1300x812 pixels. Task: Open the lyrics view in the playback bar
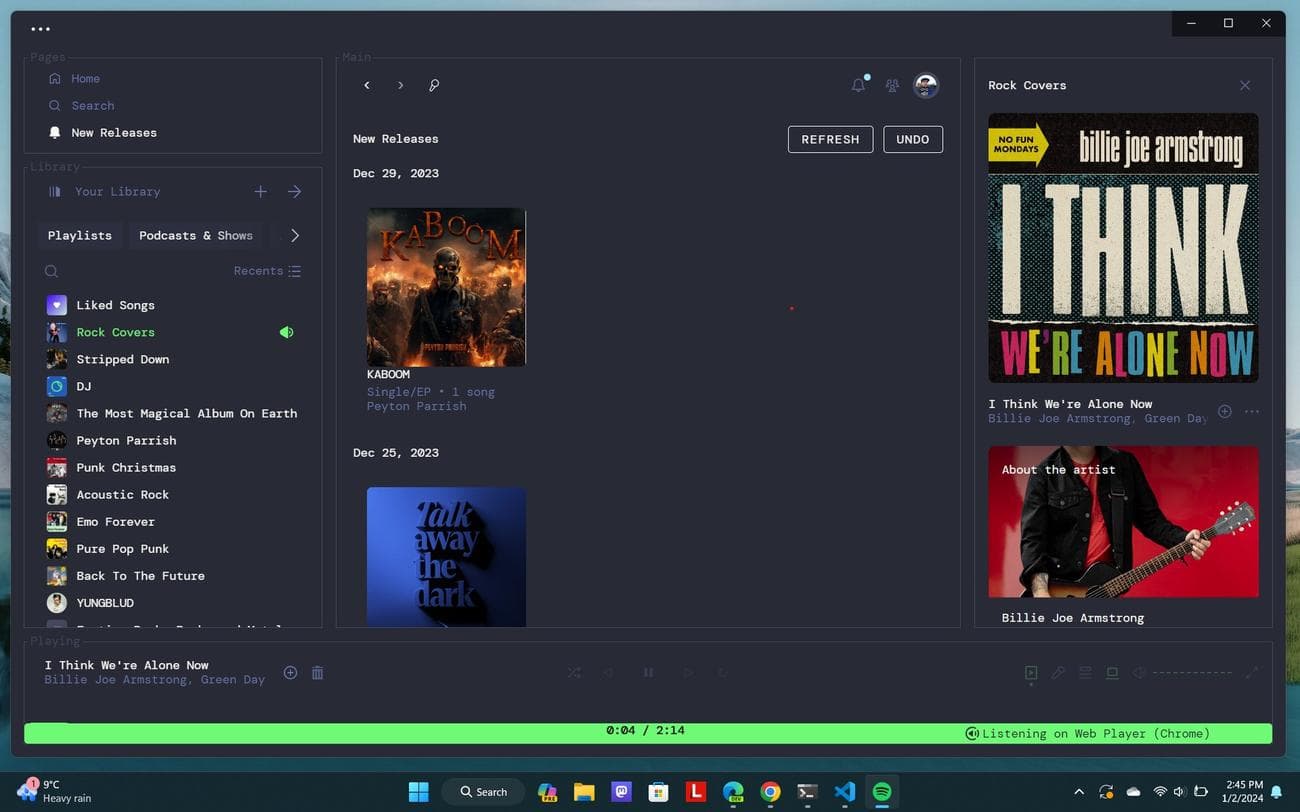click(x=1059, y=672)
